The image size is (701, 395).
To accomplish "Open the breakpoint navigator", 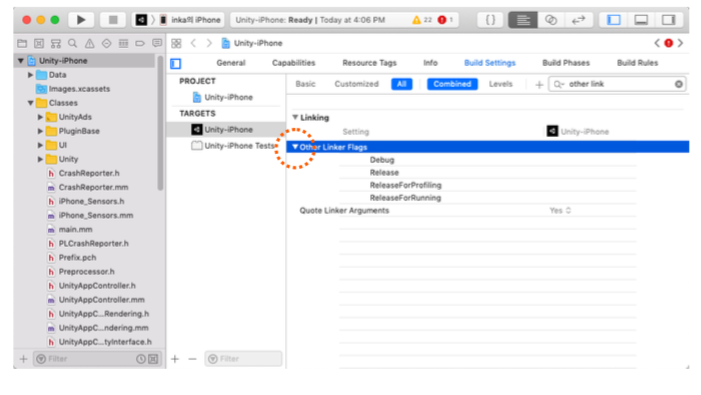I will (140, 43).
